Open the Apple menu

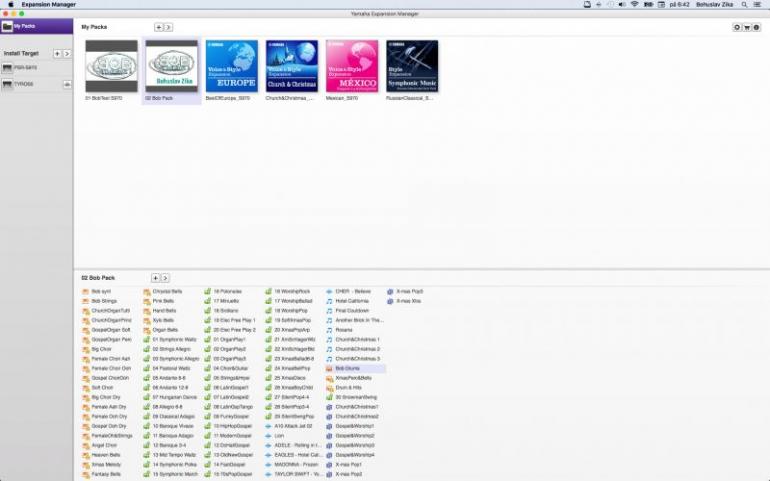(10, 4)
